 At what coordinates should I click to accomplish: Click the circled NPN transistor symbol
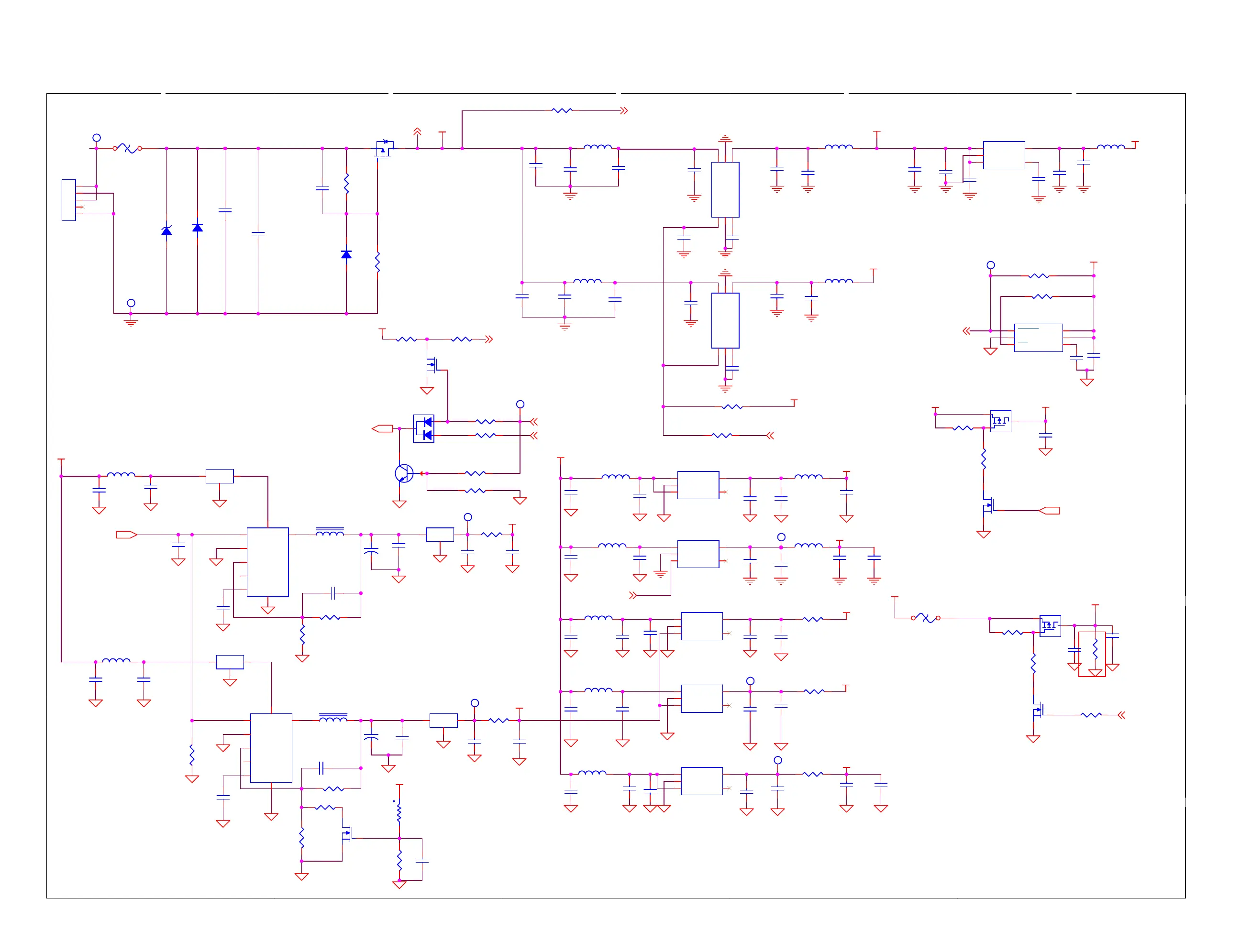tap(404, 473)
